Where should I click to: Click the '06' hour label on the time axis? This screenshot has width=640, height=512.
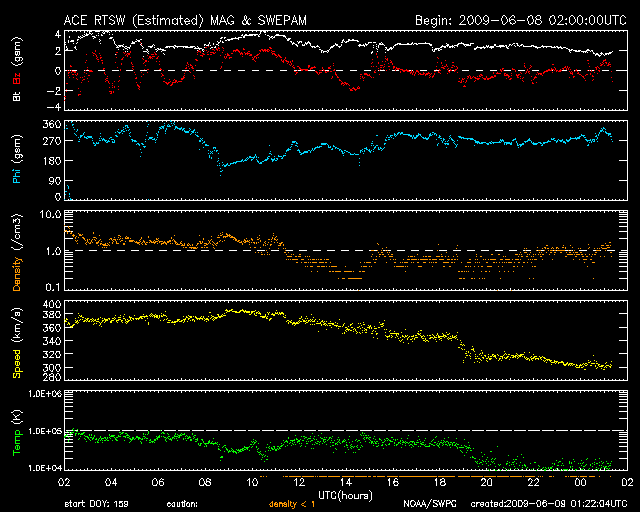158,483
